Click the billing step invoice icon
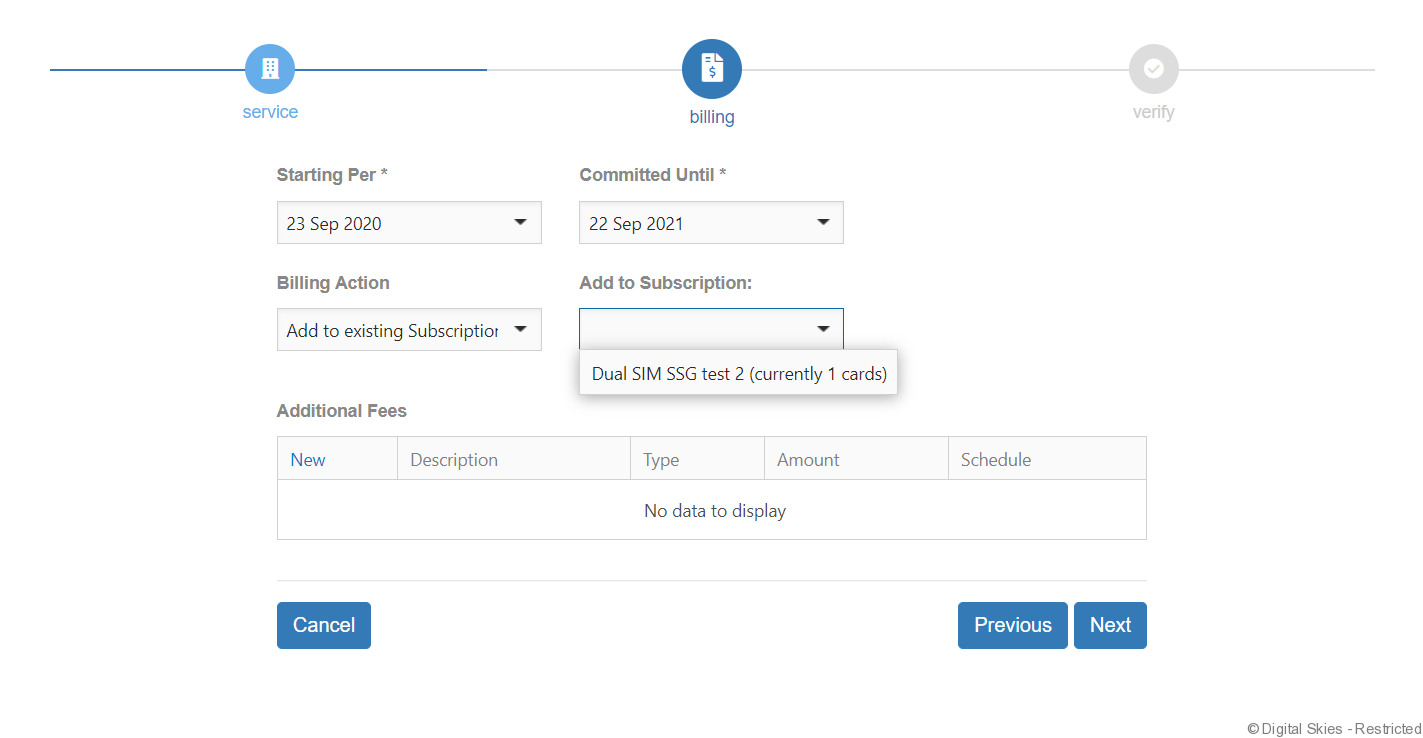The image size is (1423, 738). (711, 69)
